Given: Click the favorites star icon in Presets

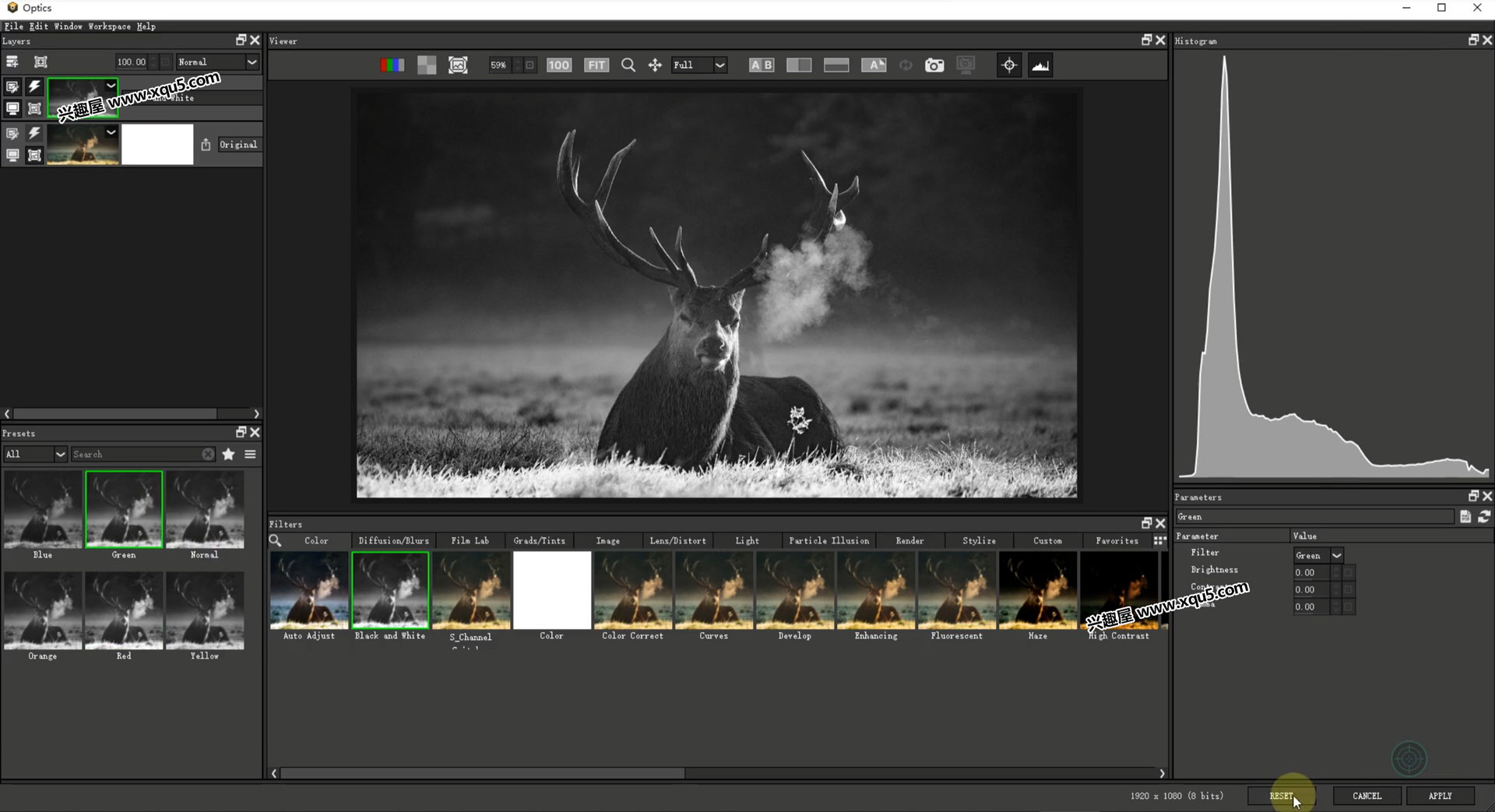Looking at the screenshot, I should (228, 454).
